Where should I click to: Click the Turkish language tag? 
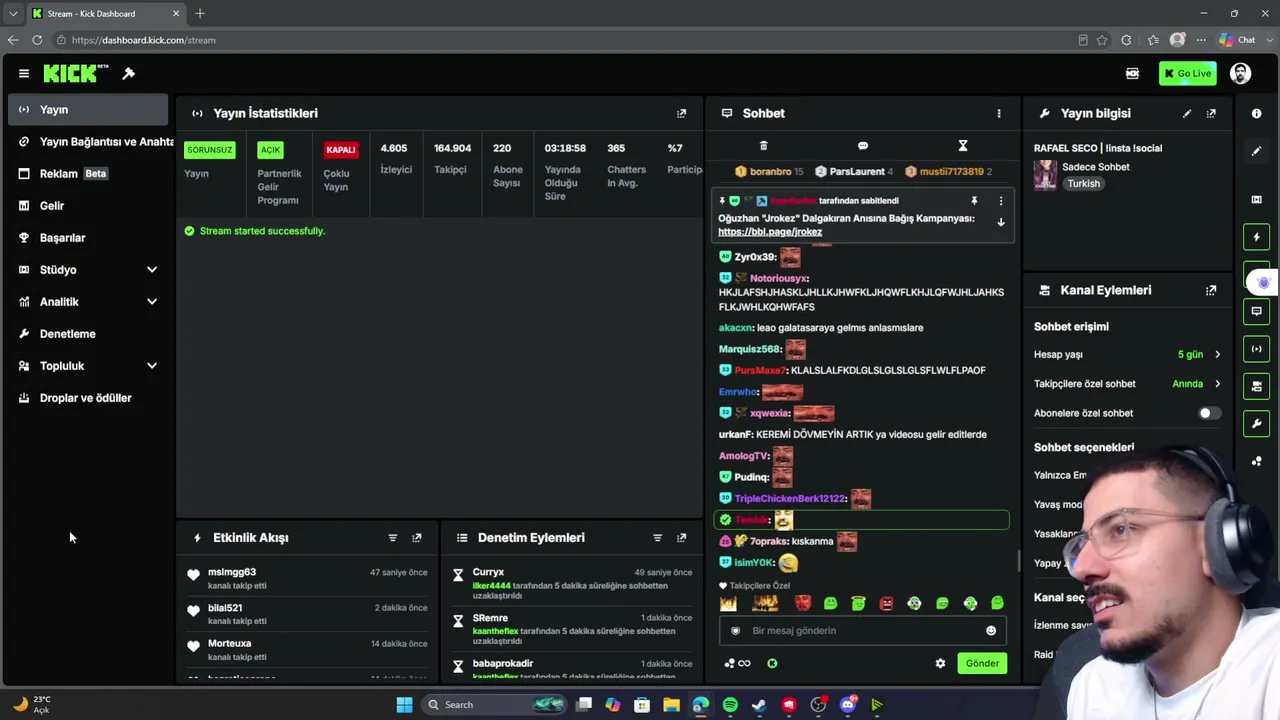tap(1083, 184)
